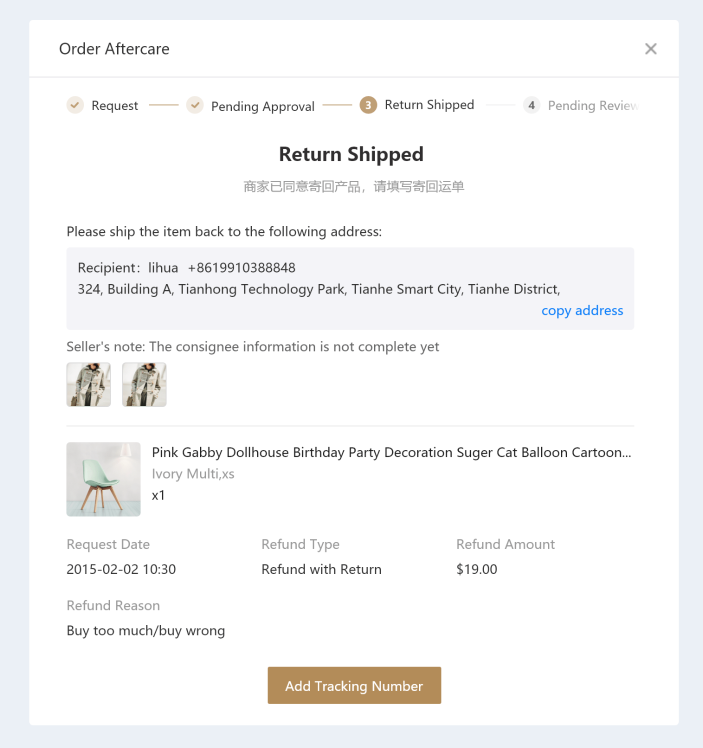
Task: Click the step 3 number badge
Action: click(x=369, y=105)
